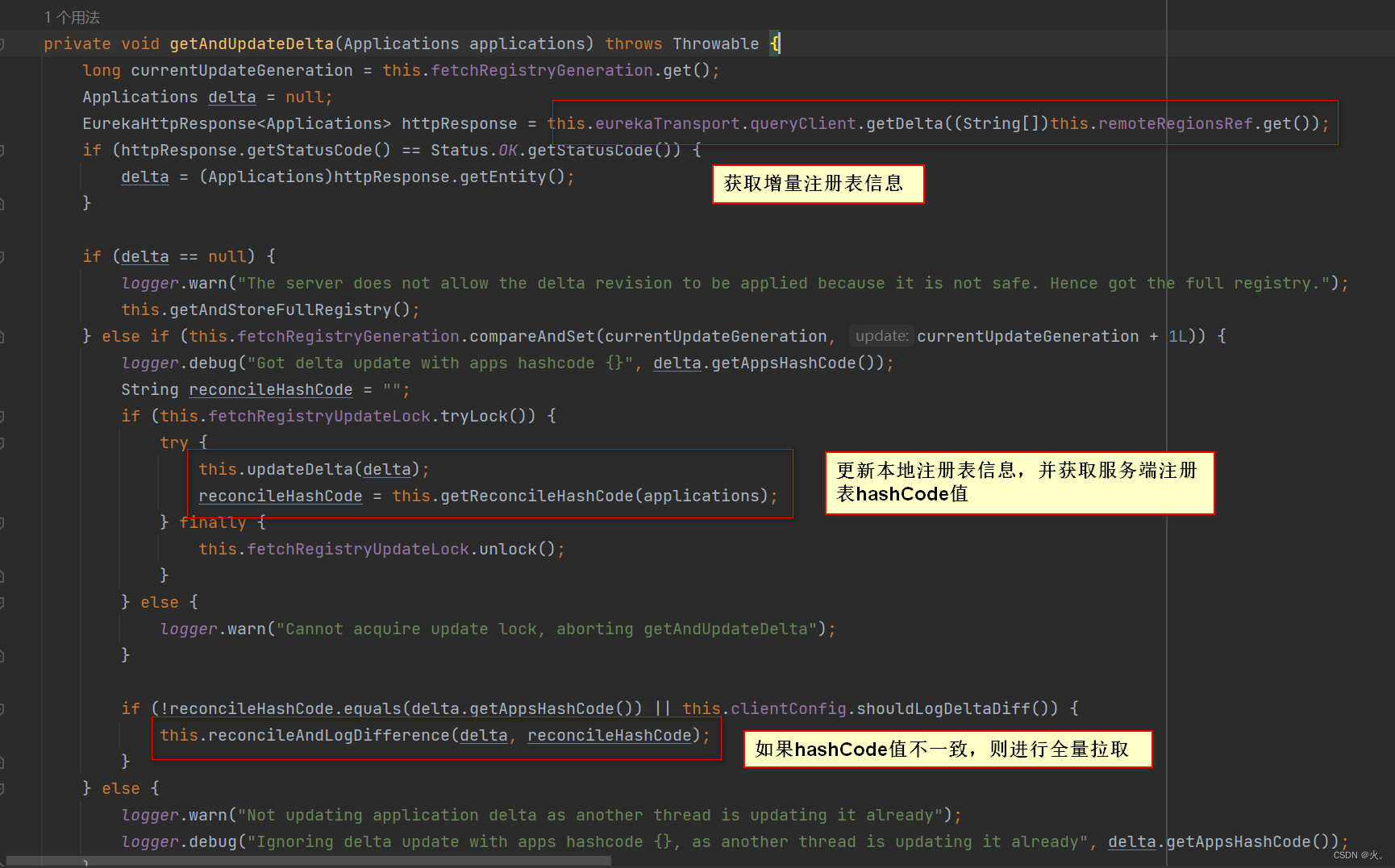Screen dimensions: 1395x868
Task: Click the getAndUpdateDelta method name in the signature
Action: click(x=252, y=44)
